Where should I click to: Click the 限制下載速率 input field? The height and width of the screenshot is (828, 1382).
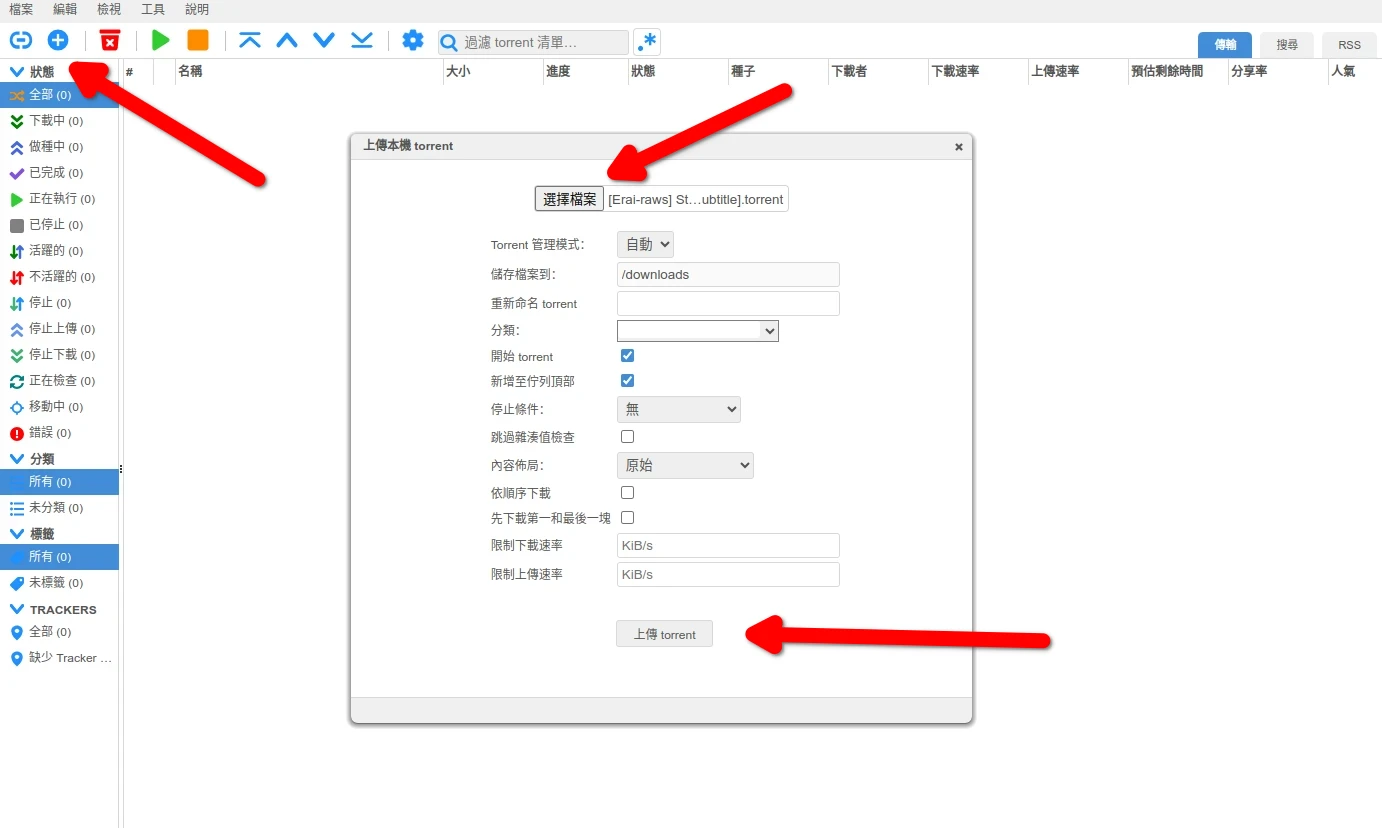tap(728, 545)
